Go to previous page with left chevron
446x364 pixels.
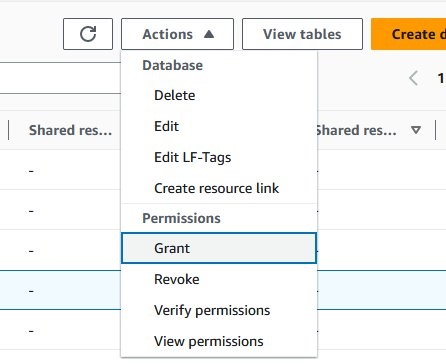coord(414,78)
